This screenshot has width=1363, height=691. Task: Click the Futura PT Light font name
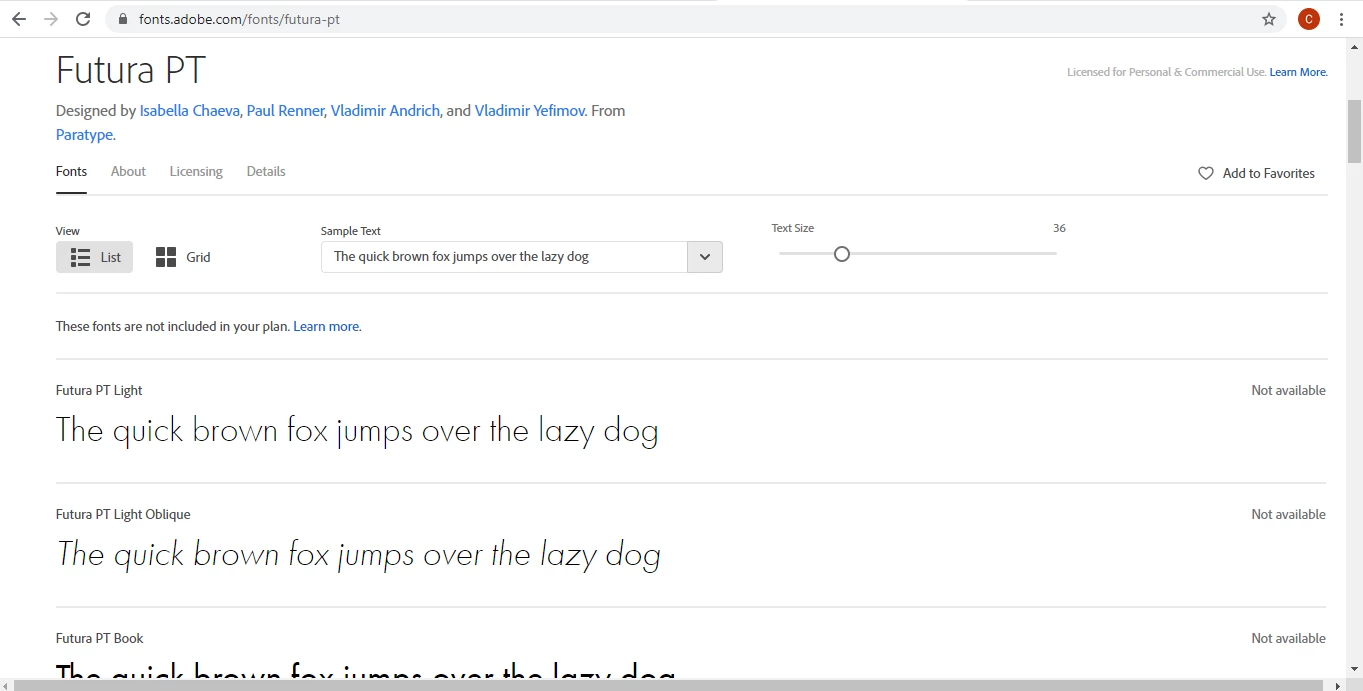[x=99, y=390]
